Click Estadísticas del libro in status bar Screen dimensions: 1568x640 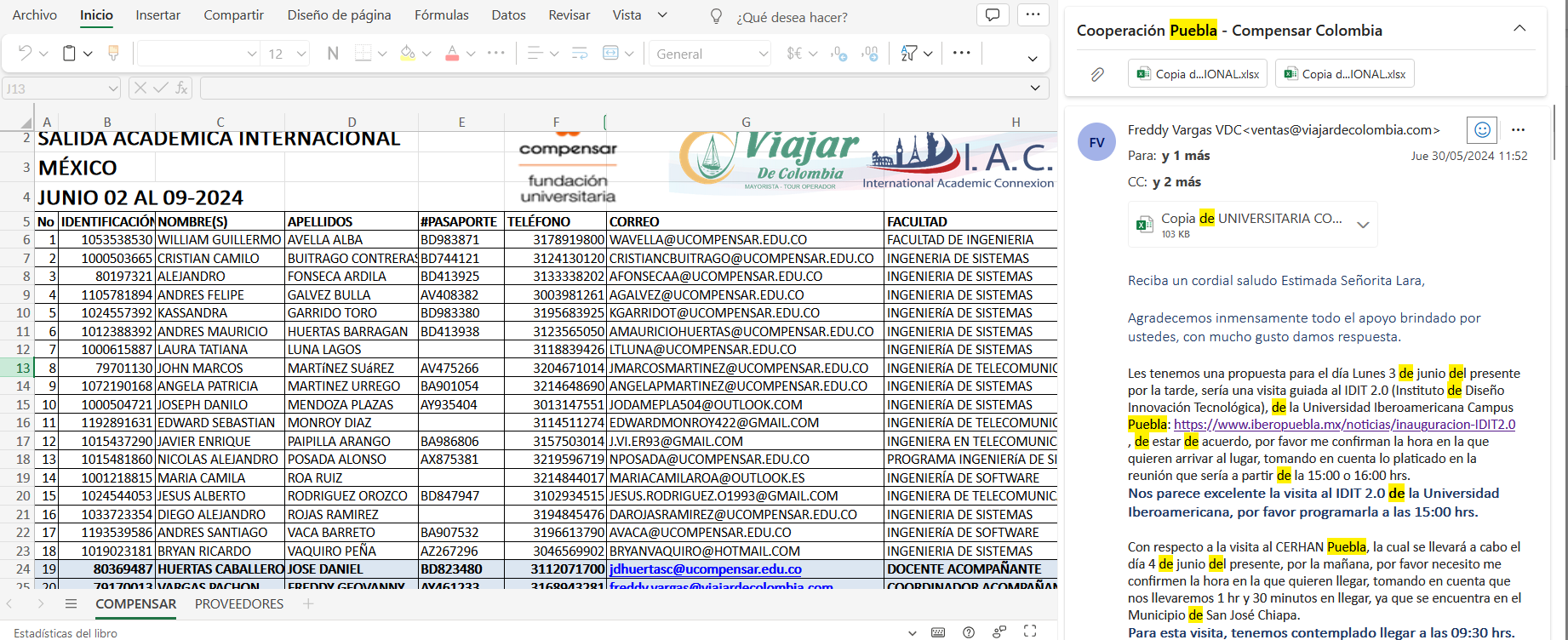(66, 632)
